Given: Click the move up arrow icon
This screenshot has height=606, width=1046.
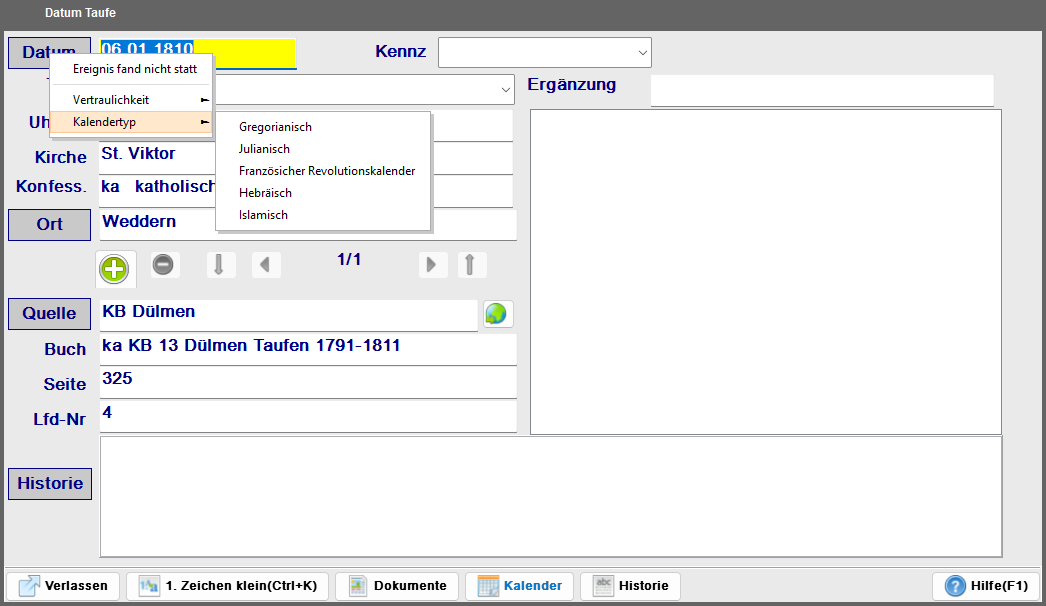Looking at the screenshot, I should click(x=472, y=265).
